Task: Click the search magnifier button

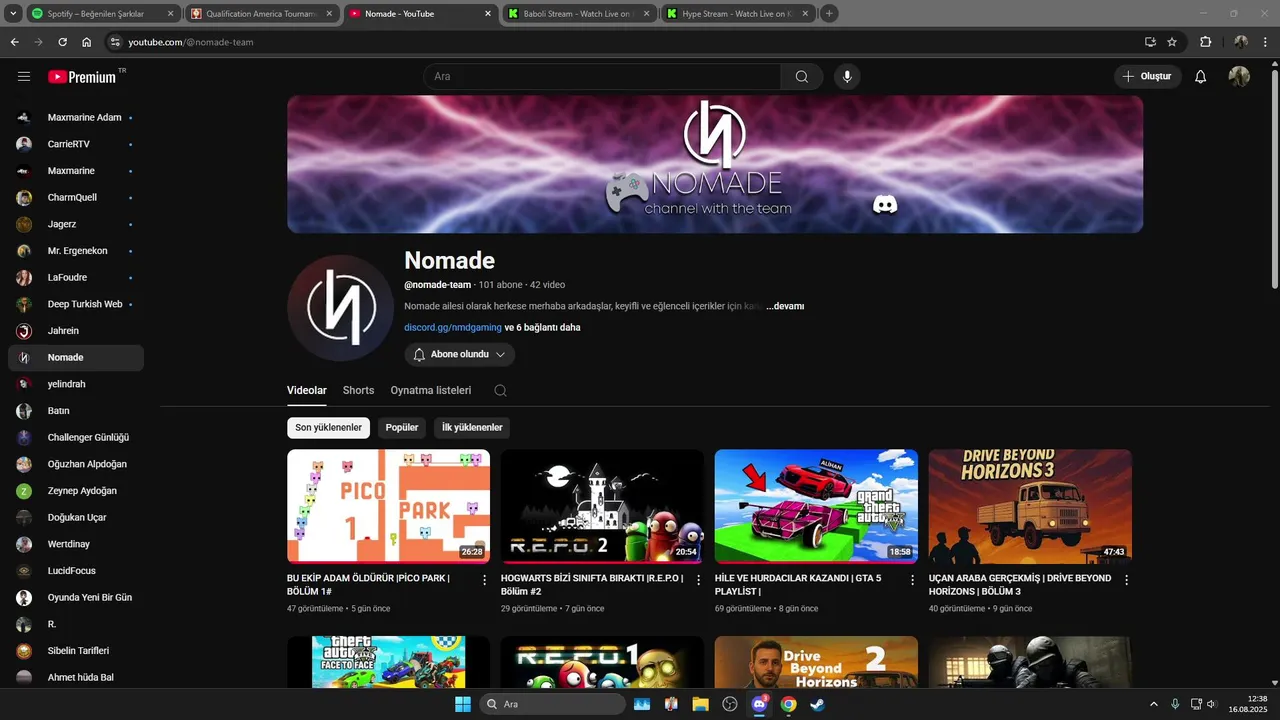Action: [802, 76]
